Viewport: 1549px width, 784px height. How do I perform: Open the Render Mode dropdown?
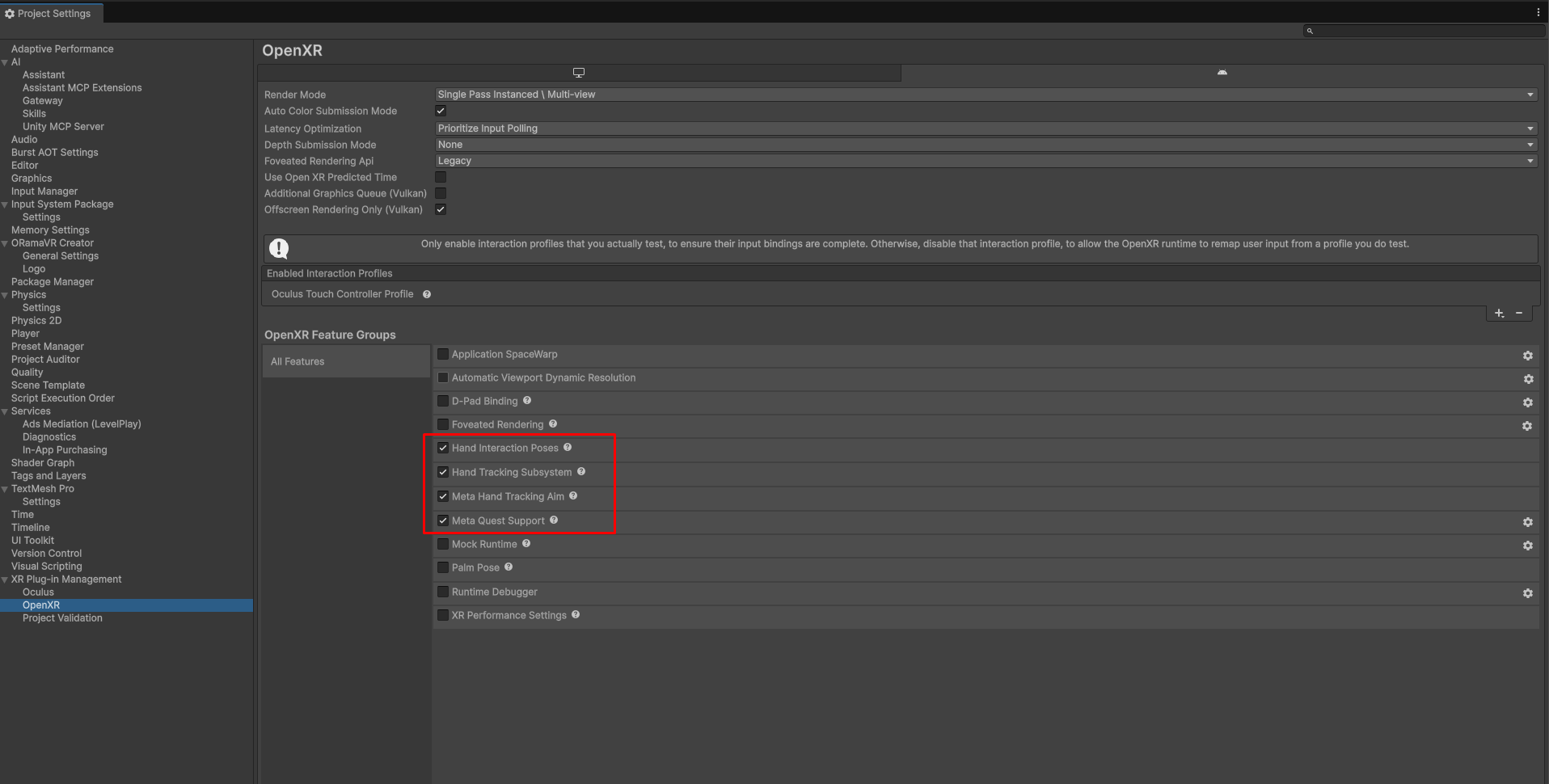pos(986,95)
